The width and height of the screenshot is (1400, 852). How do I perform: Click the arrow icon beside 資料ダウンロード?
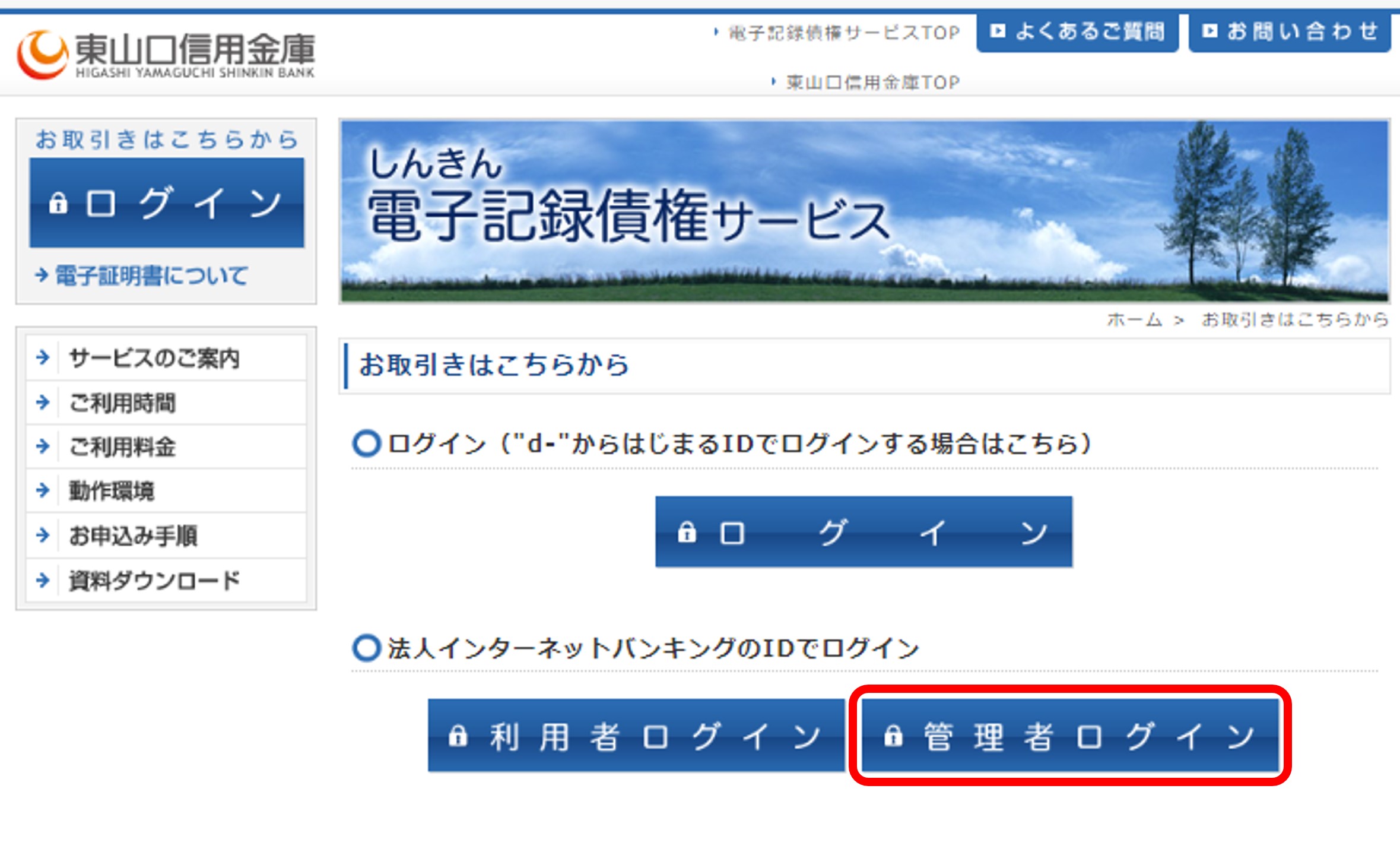[43, 579]
